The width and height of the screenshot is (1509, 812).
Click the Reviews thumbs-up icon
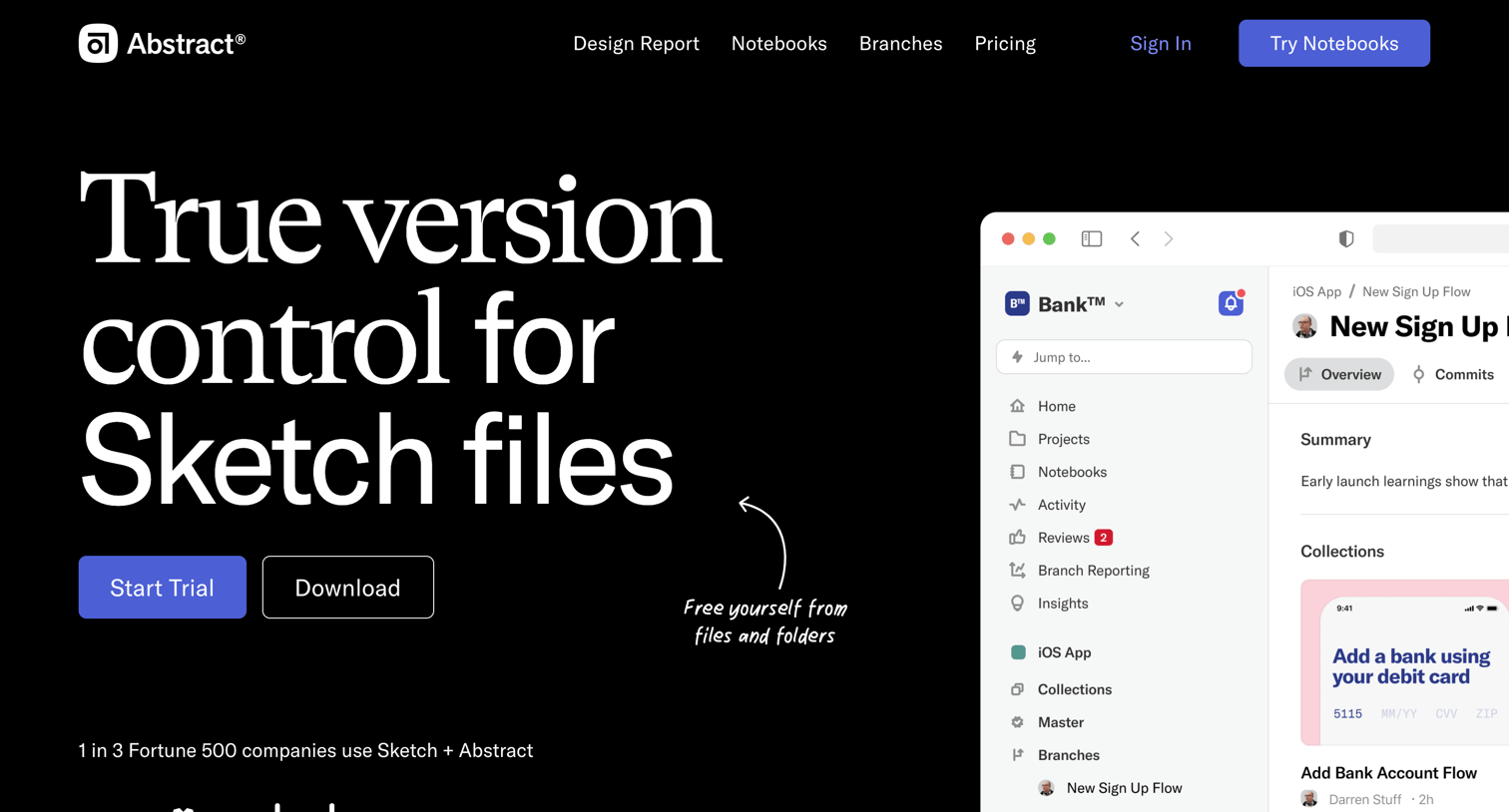click(1017, 538)
